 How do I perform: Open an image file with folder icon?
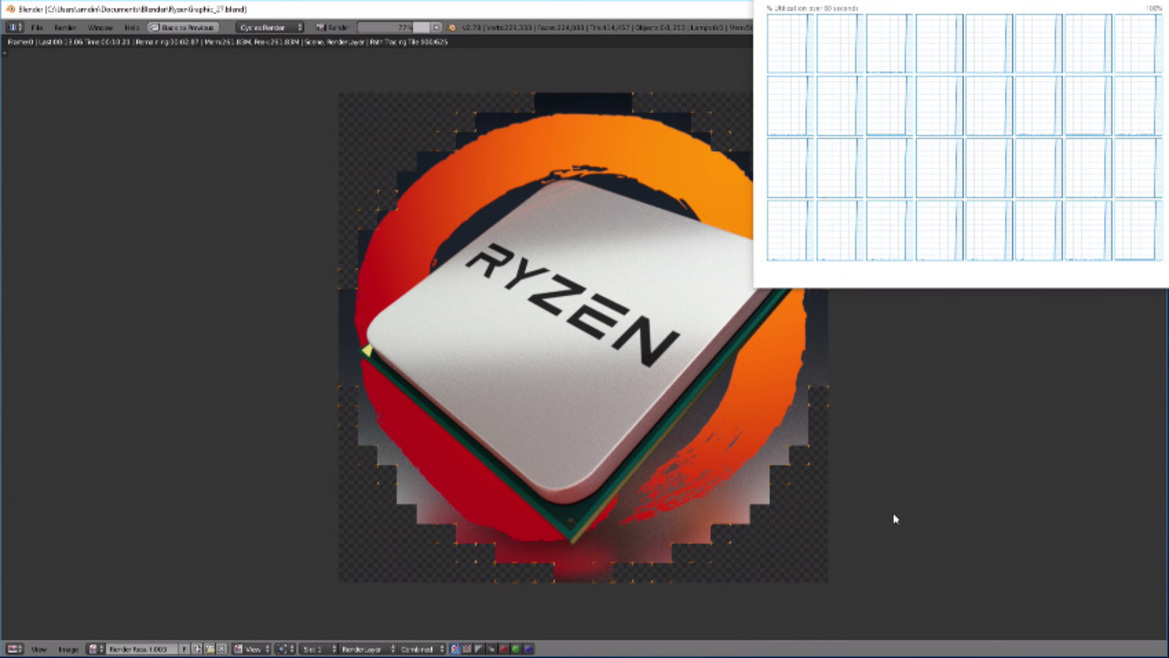tap(209, 649)
